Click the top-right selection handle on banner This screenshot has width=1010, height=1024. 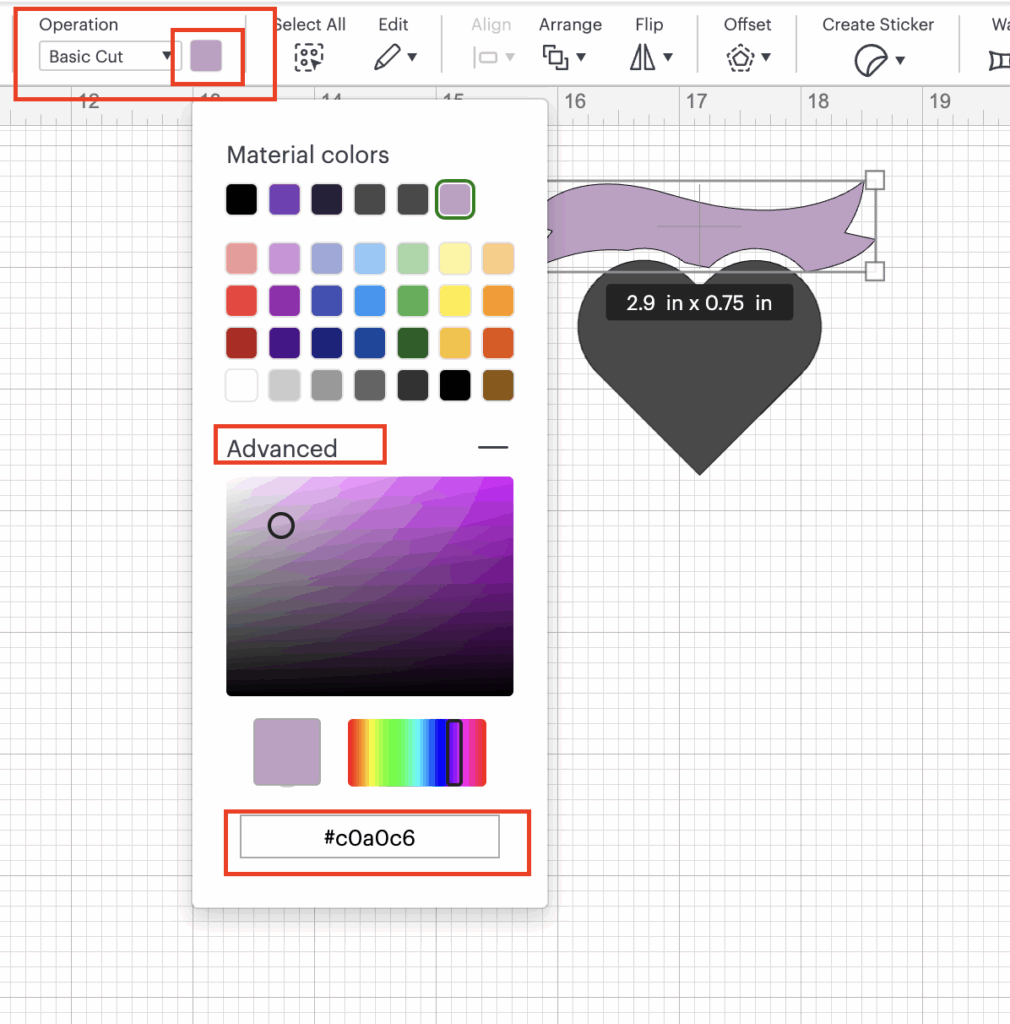coord(874,180)
